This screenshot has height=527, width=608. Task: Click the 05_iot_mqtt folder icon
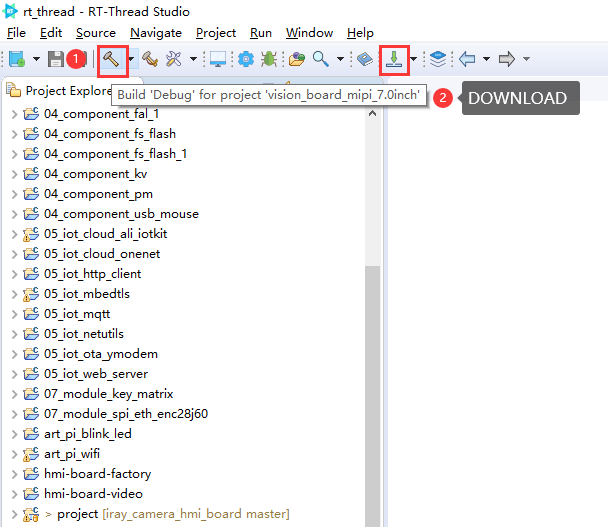pyautogui.click(x=31, y=314)
